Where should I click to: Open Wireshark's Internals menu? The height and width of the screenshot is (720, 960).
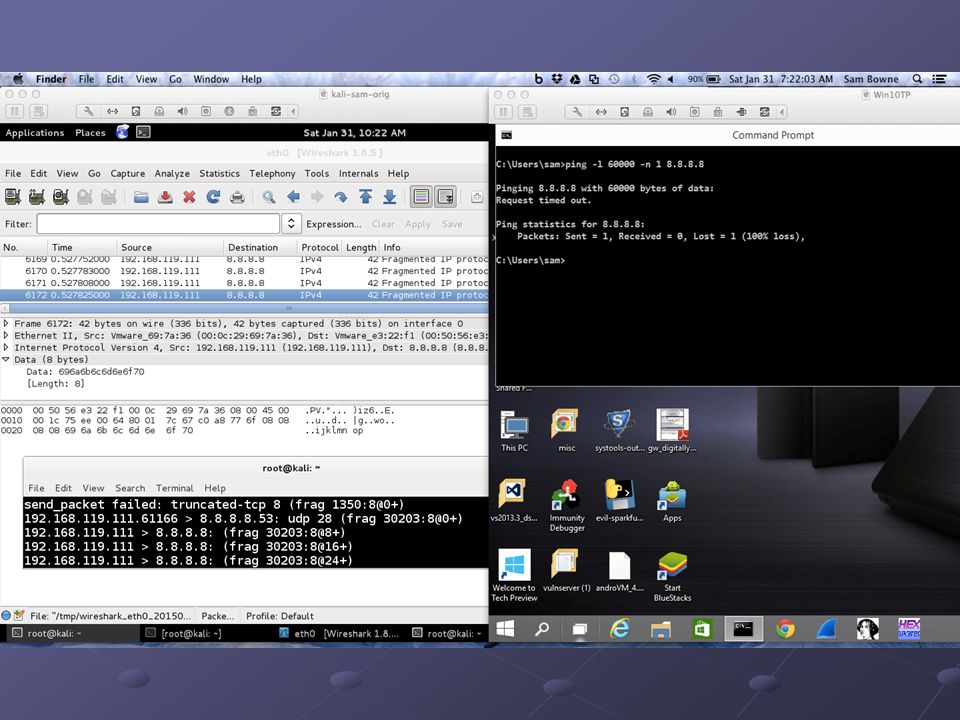coord(359,174)
